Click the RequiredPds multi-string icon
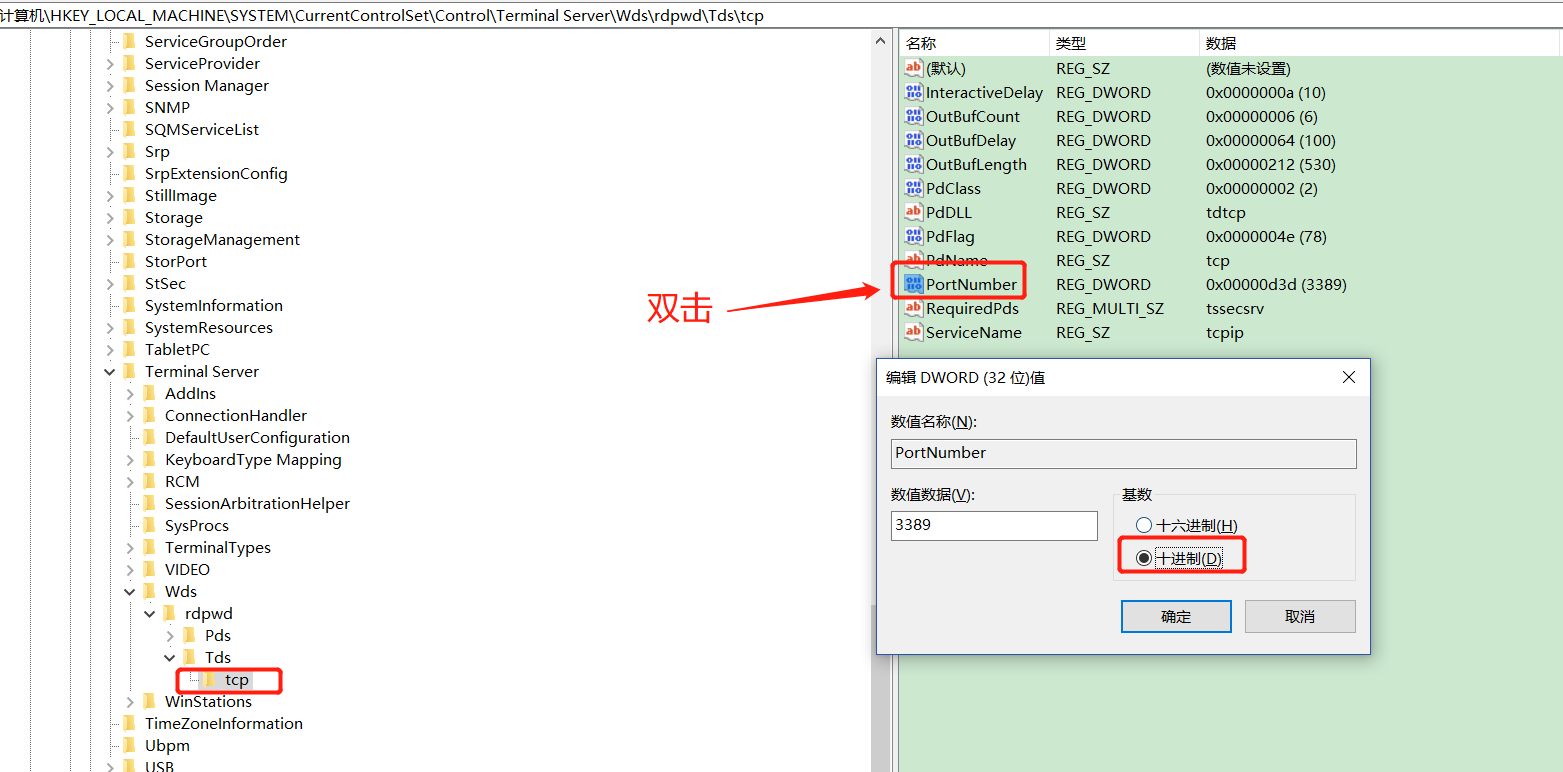1563x772 pixels. click(x=913, y=309)
